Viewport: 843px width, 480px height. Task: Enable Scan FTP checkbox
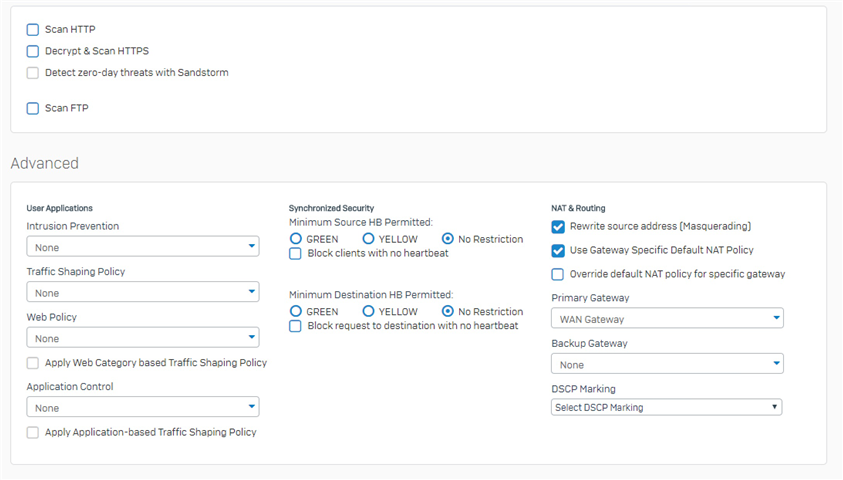33,108
